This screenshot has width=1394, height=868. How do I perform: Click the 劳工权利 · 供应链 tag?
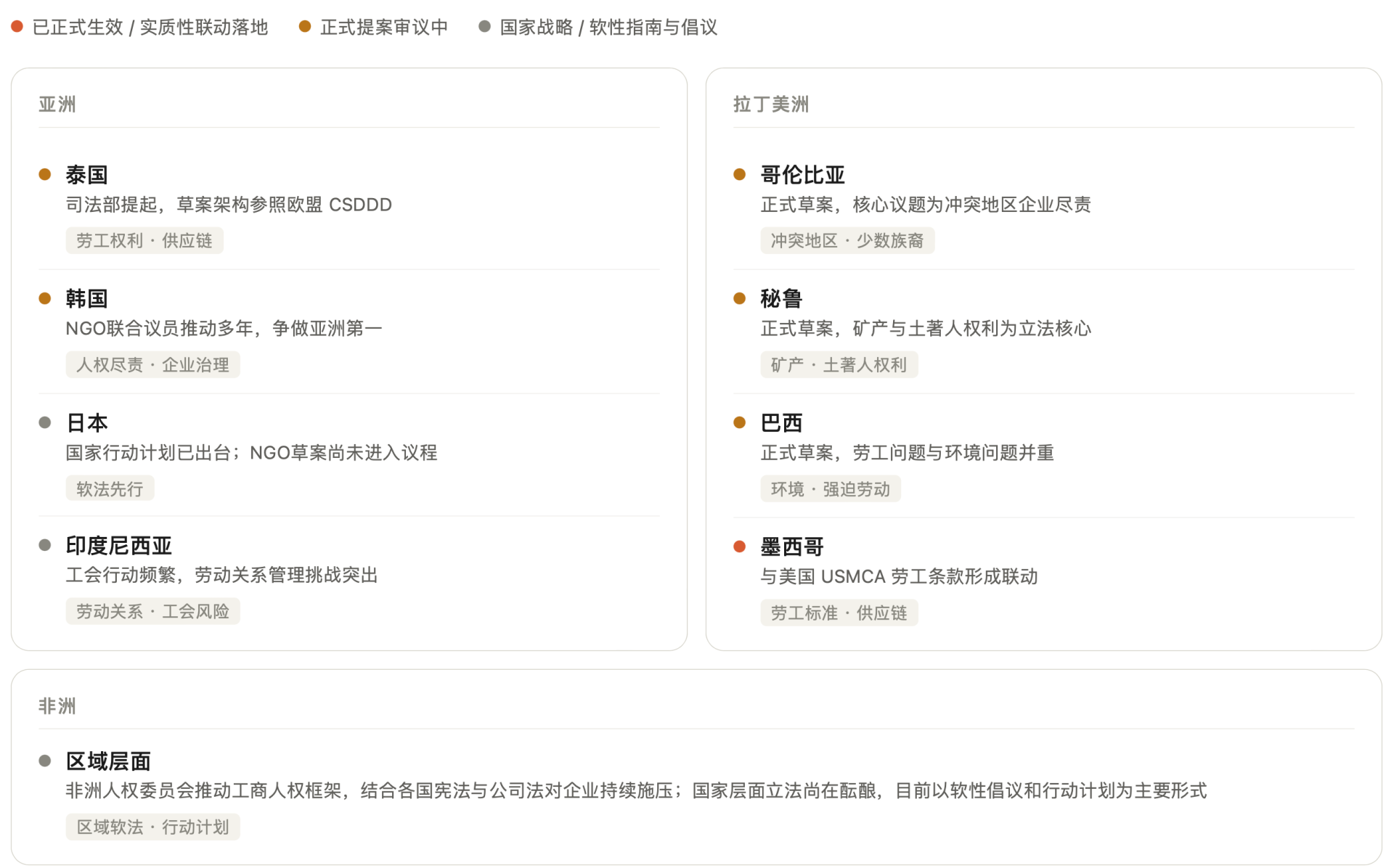pyautogui.click(x=144, y=241)
